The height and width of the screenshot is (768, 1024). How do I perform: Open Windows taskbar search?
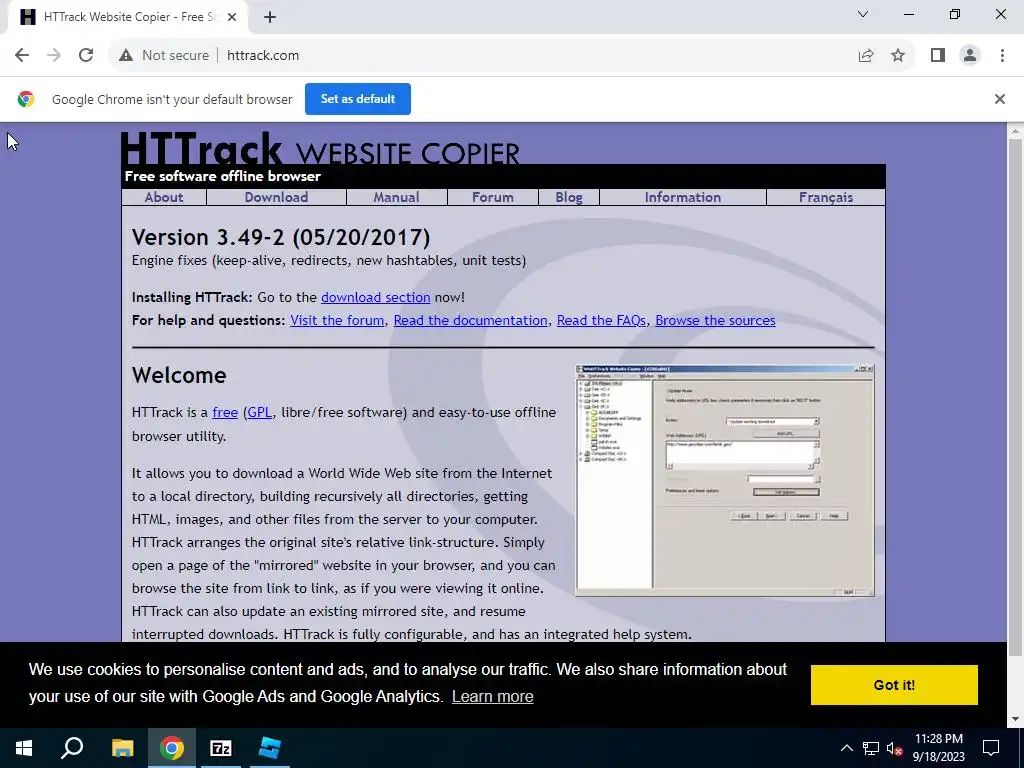tap(72, 748)
